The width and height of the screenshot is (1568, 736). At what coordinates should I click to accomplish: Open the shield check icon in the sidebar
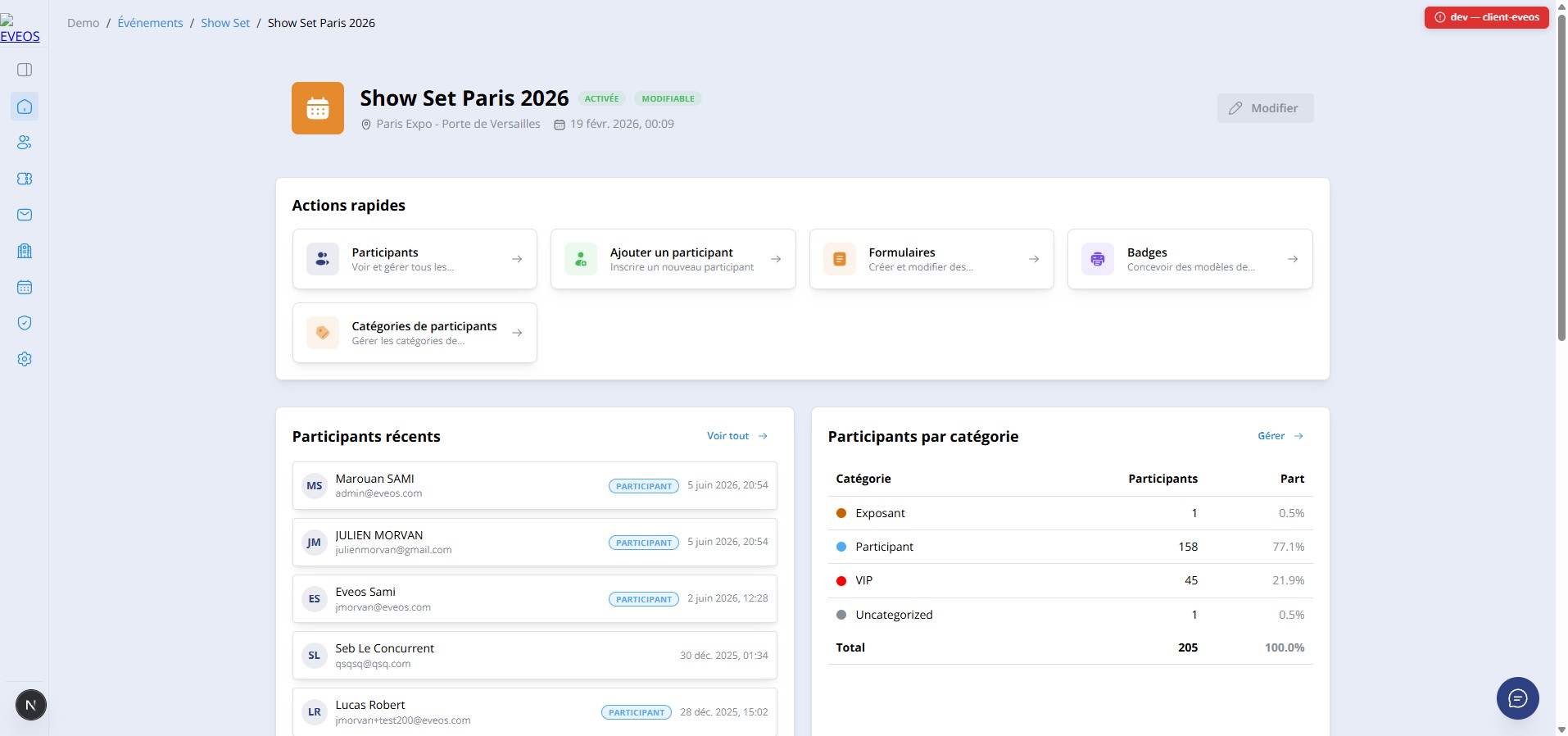coord(25,323)
